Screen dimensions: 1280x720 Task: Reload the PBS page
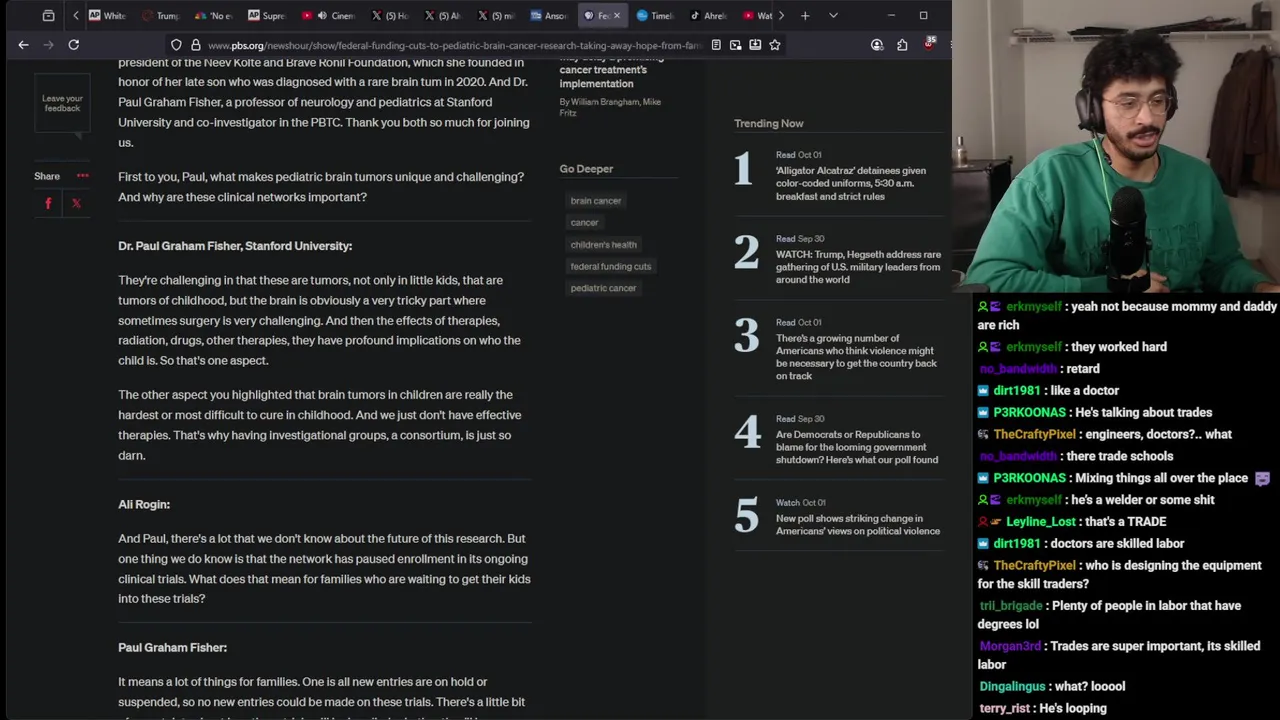[x=73, y=45]
